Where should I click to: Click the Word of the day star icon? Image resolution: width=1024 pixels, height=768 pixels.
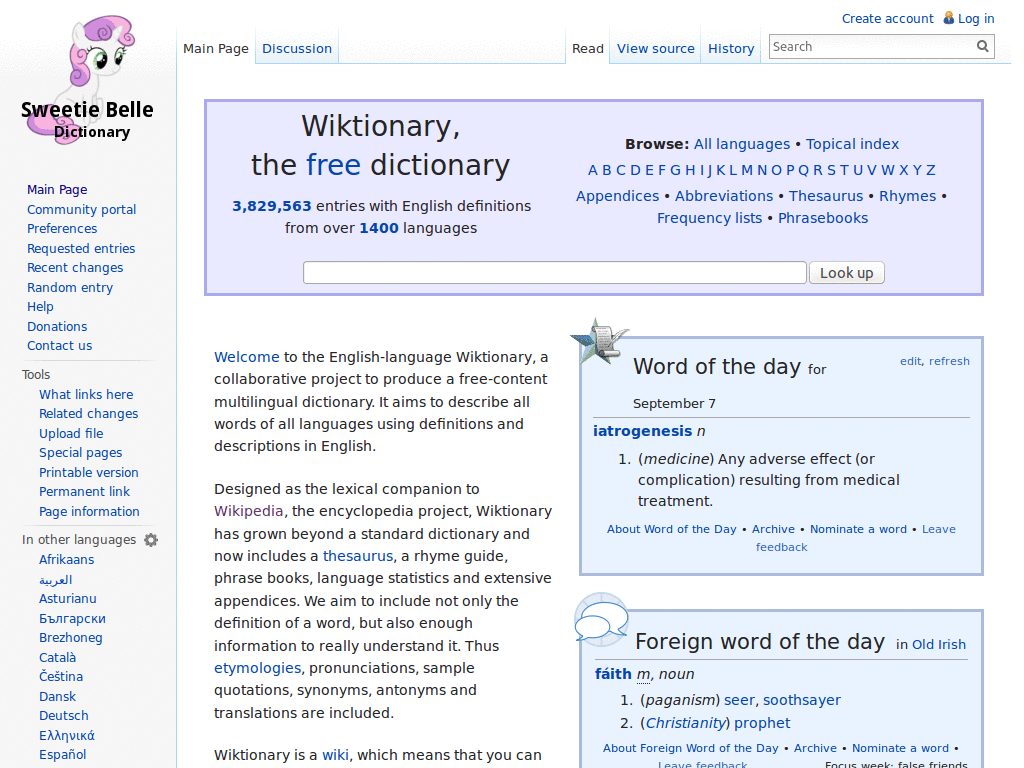(x=599, y=342)
